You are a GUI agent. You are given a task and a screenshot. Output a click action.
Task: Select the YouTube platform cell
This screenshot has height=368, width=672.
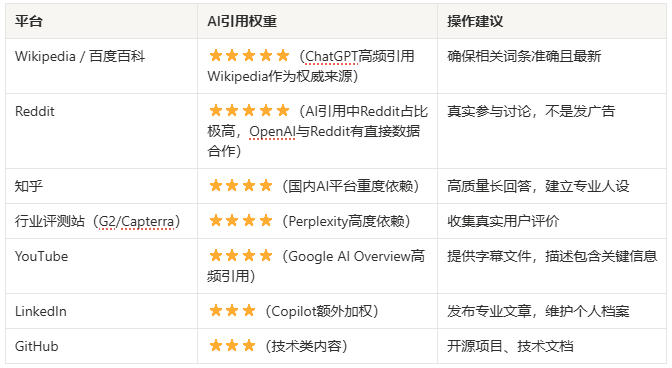point(101,266)
